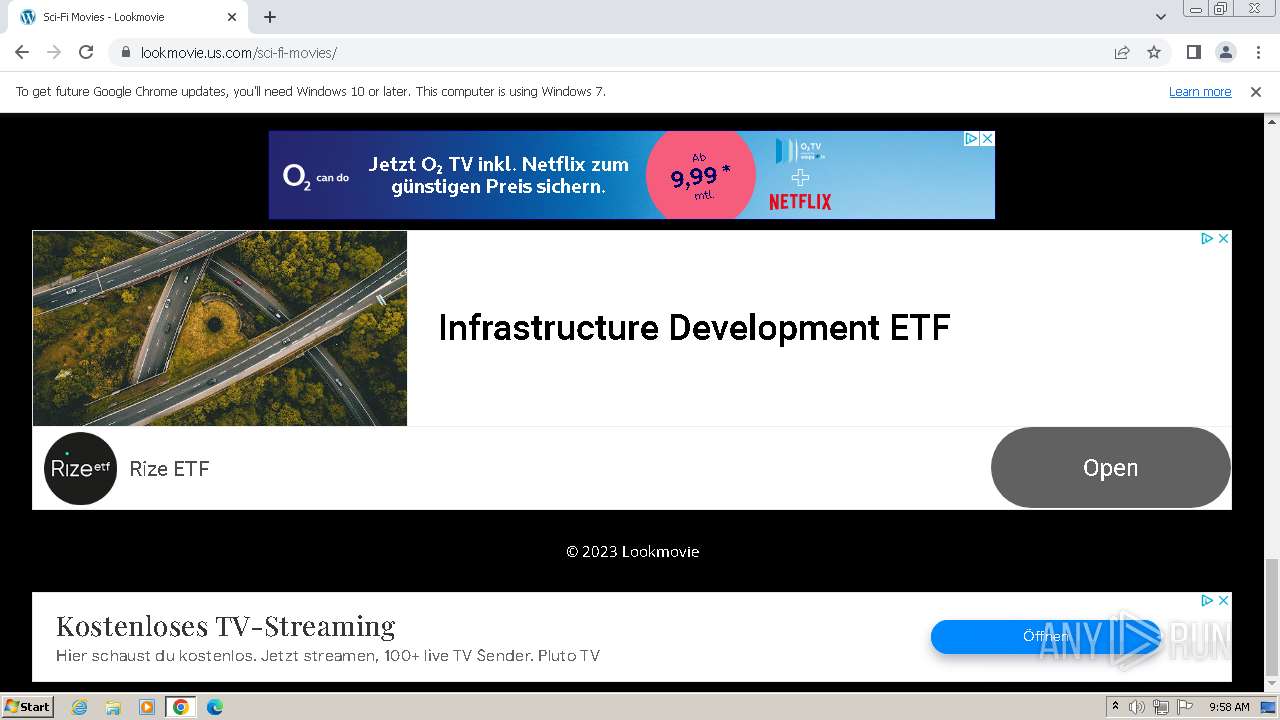Click the highway aerial ad image
The height and width of the screenshot is (720, 1280).
click(x=220, y=328)
